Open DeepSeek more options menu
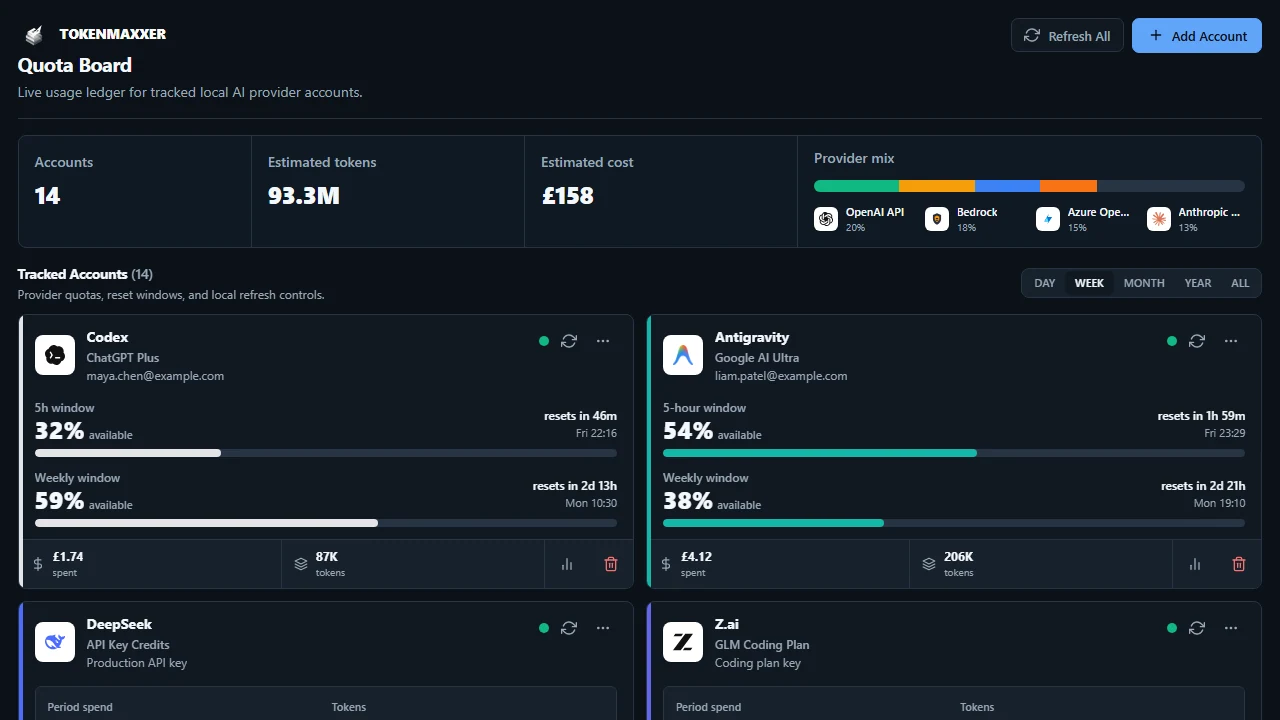 pos(603,628)
